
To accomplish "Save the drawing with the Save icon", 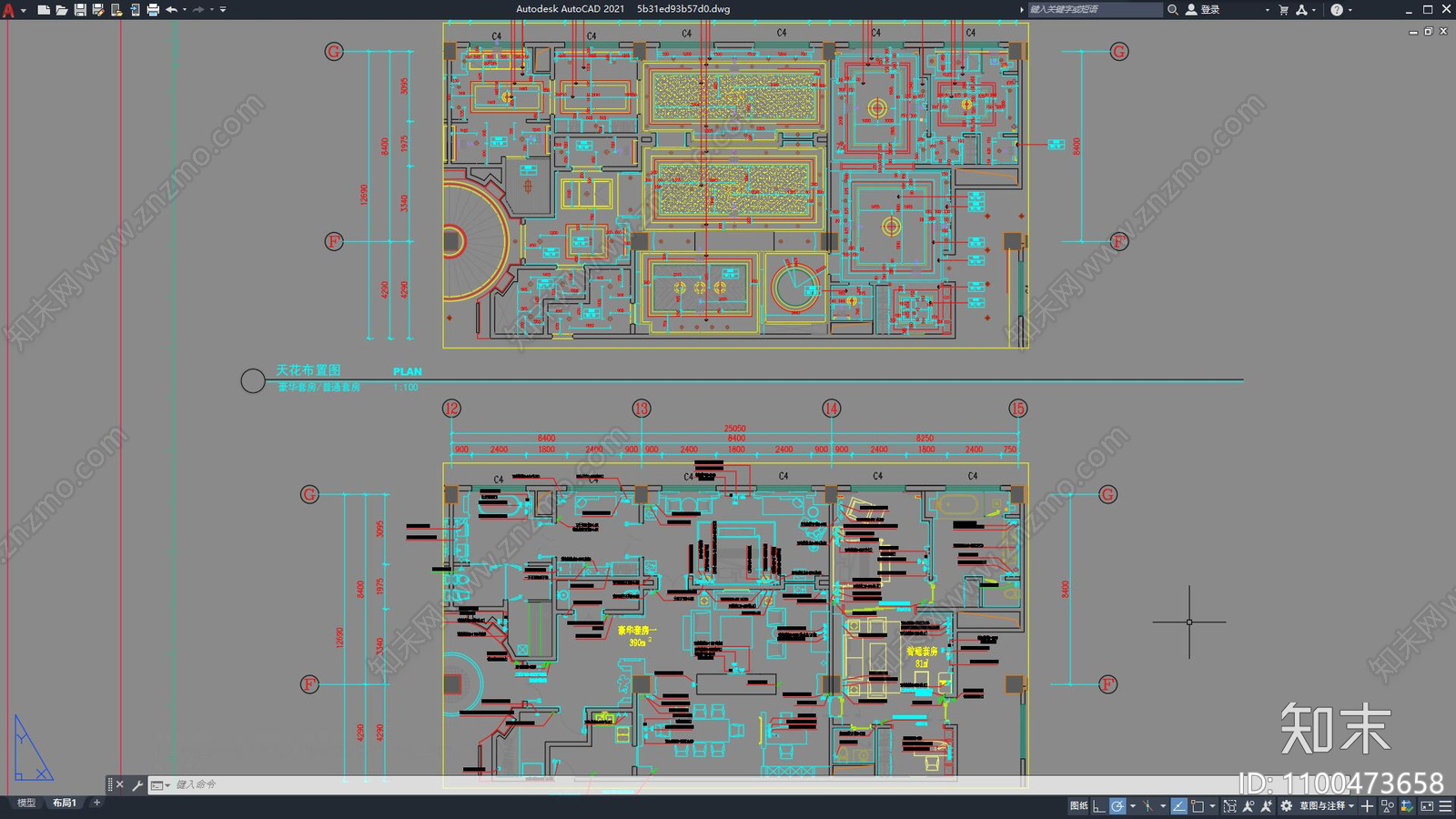I will point(80,9).
